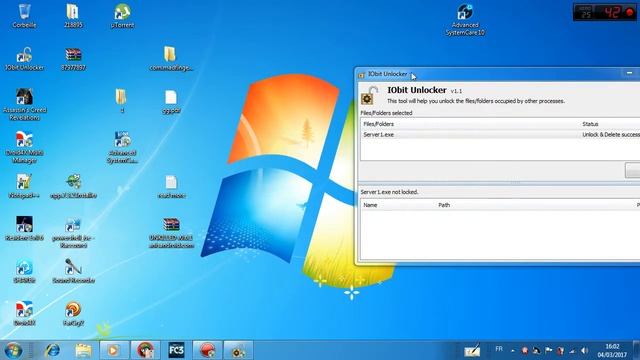Launch Internet Explorer from the taskbar
640x360 pixels.
point(52,350)
